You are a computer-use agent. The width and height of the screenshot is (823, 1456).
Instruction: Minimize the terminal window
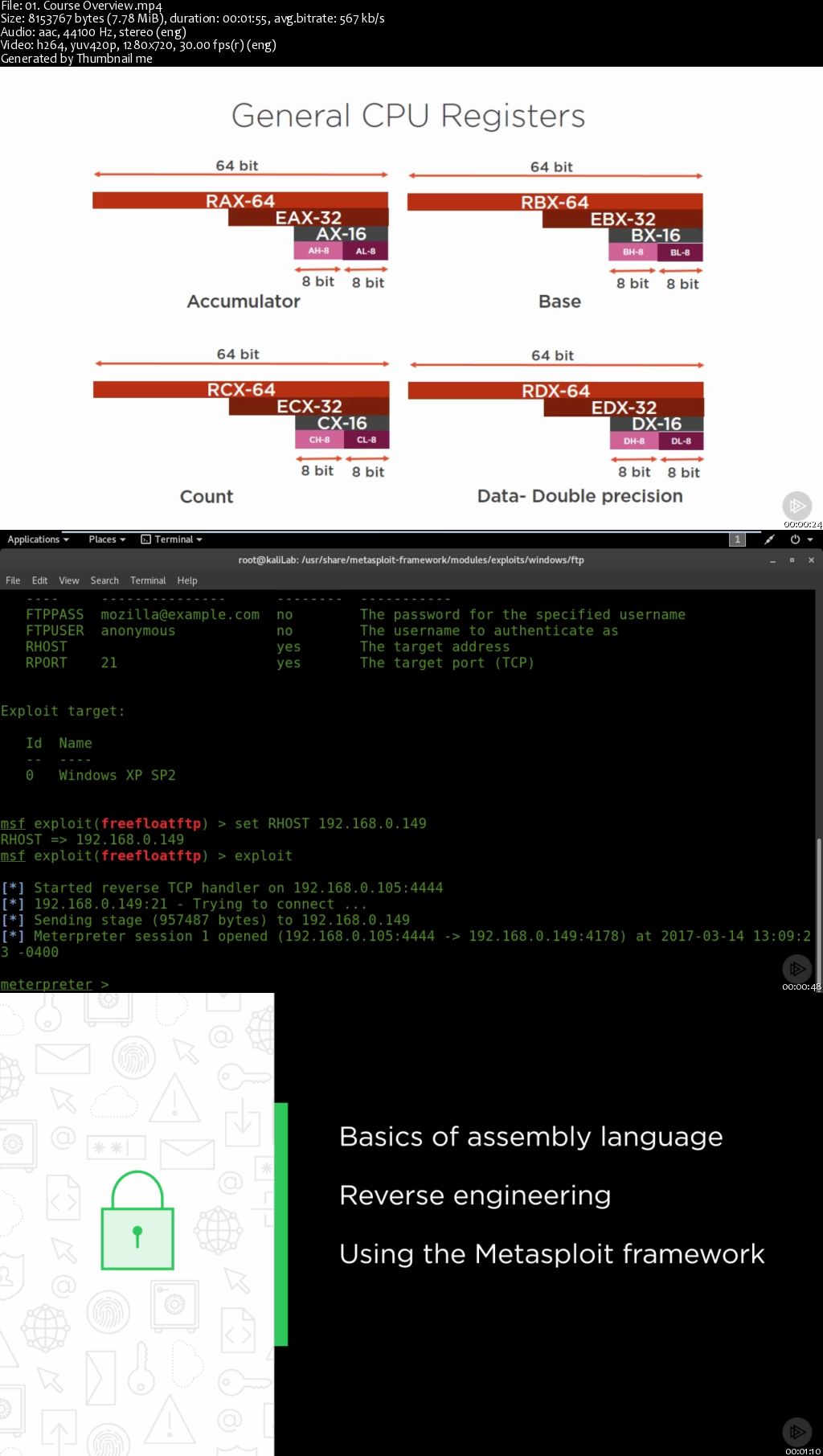772,560
